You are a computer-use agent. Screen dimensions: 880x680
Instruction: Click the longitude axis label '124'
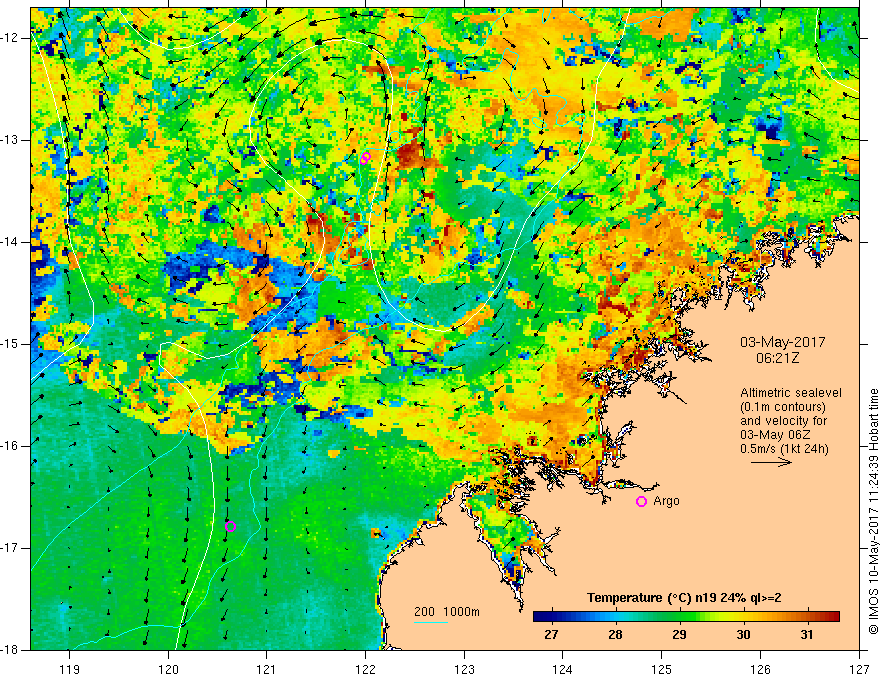[x=563, y=670]
